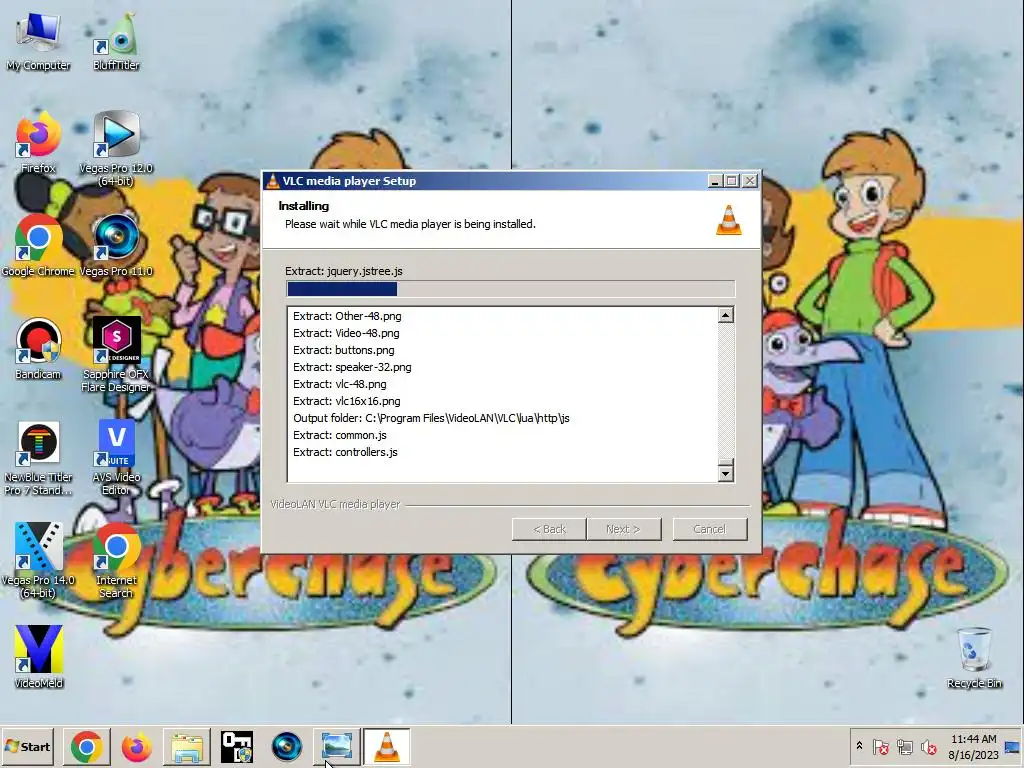The height and width of the screenshot is (768, 1024).
Task: Launch BluffTitler from the desktop
Action: 116,42
